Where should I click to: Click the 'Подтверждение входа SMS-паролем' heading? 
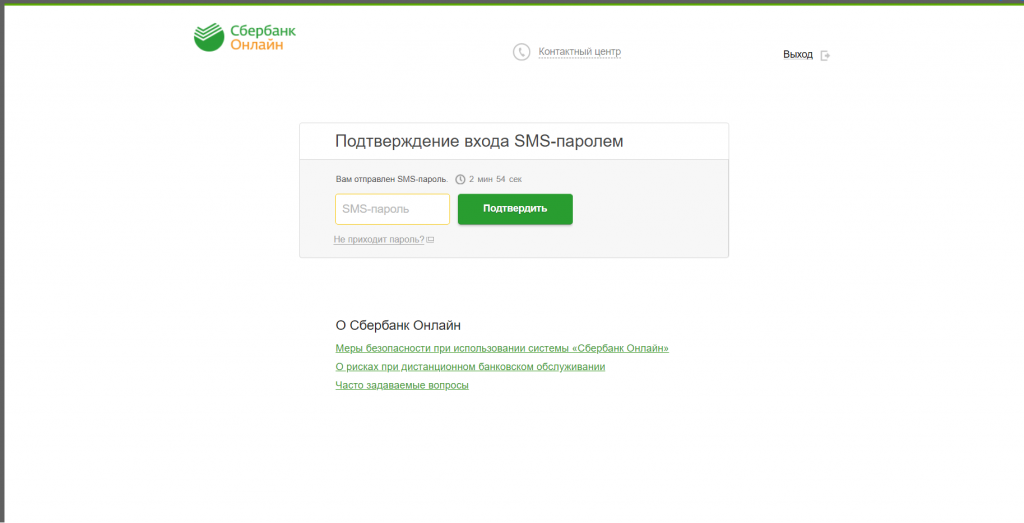tap(479, 141)
